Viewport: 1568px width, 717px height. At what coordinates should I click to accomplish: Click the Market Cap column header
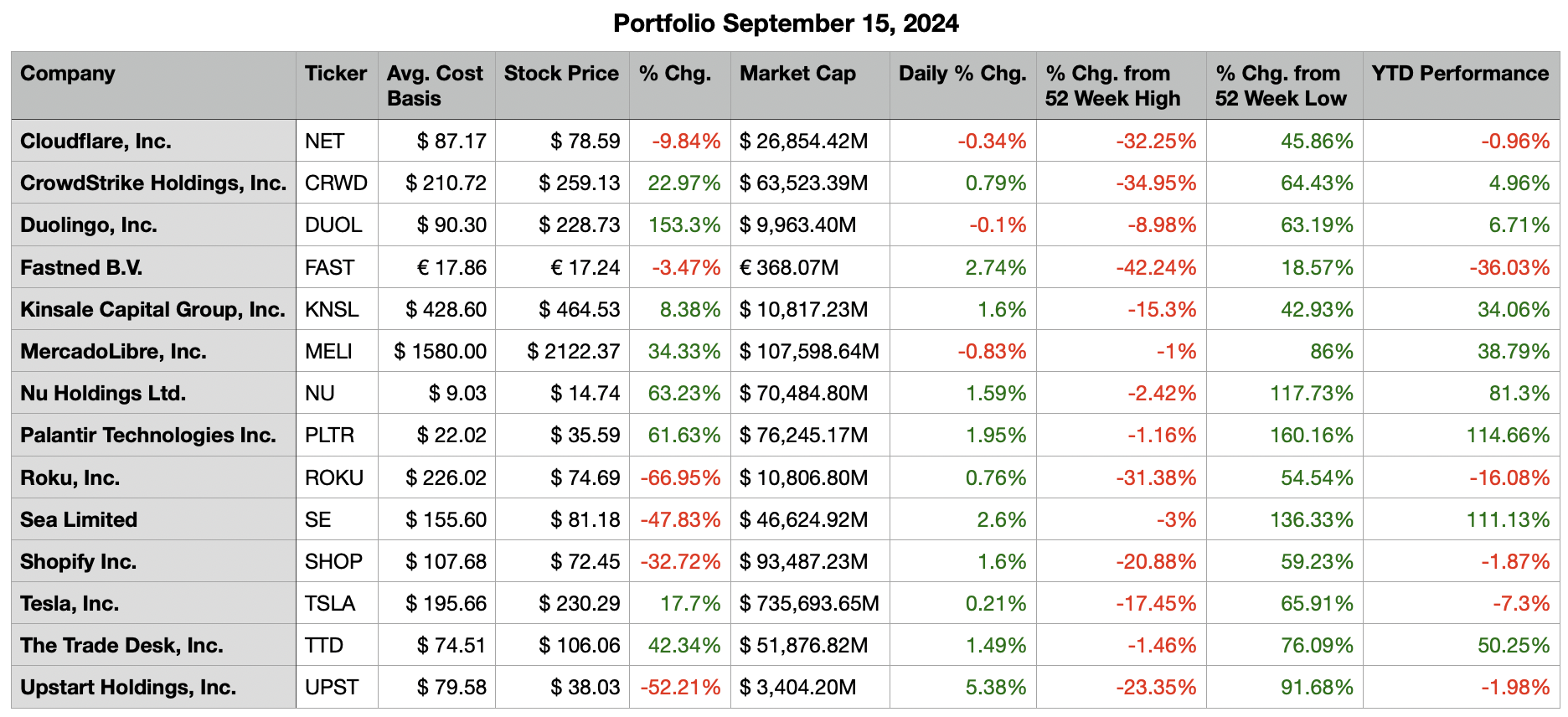point(797,74)
